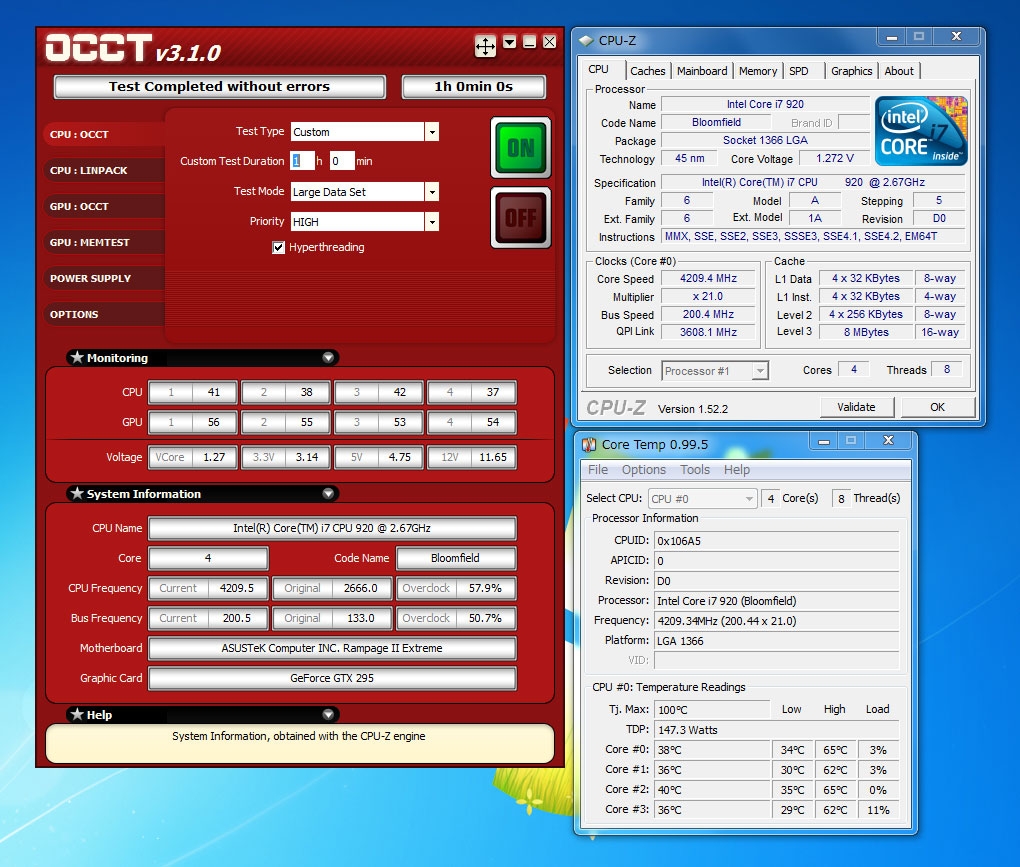
Task: Click the Bloomfield Code Name field in OCCT
Action: 456,558
